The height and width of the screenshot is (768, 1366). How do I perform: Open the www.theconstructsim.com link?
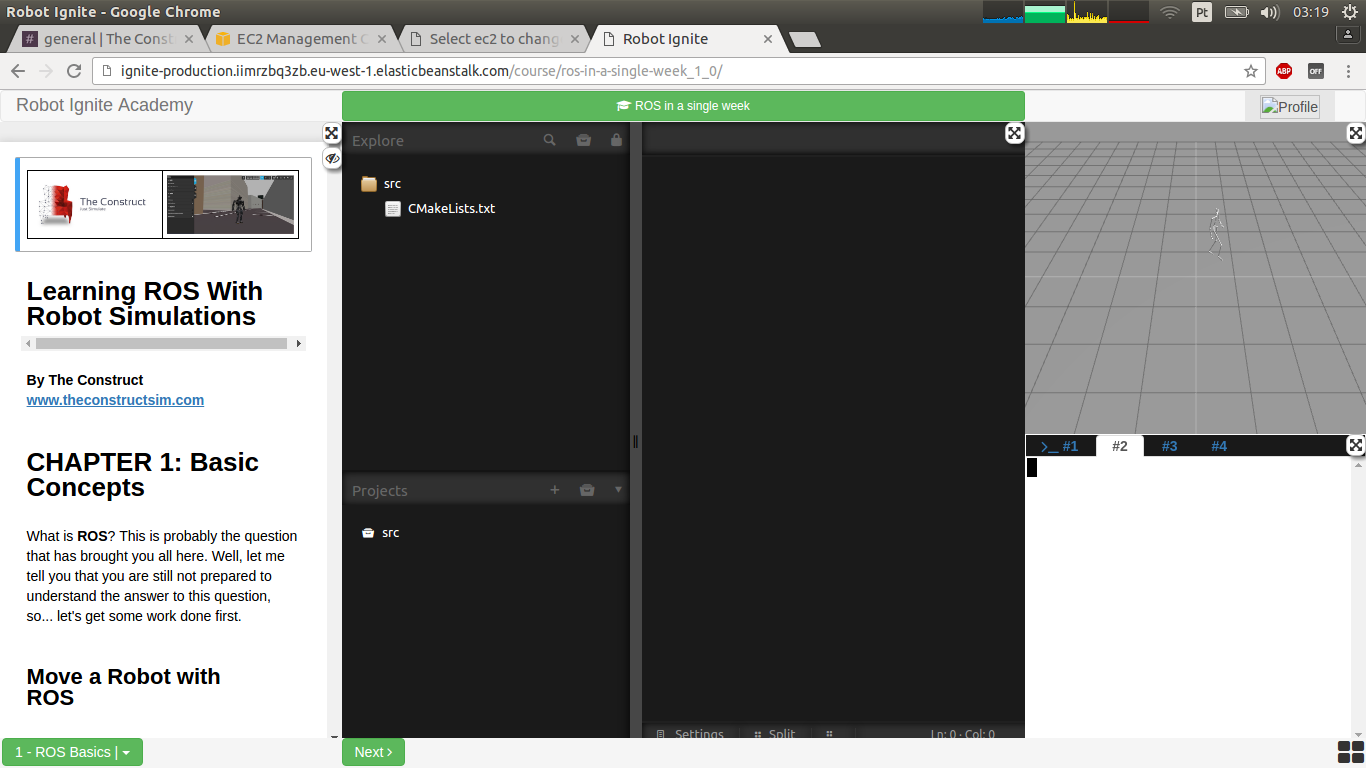point(115,400)
